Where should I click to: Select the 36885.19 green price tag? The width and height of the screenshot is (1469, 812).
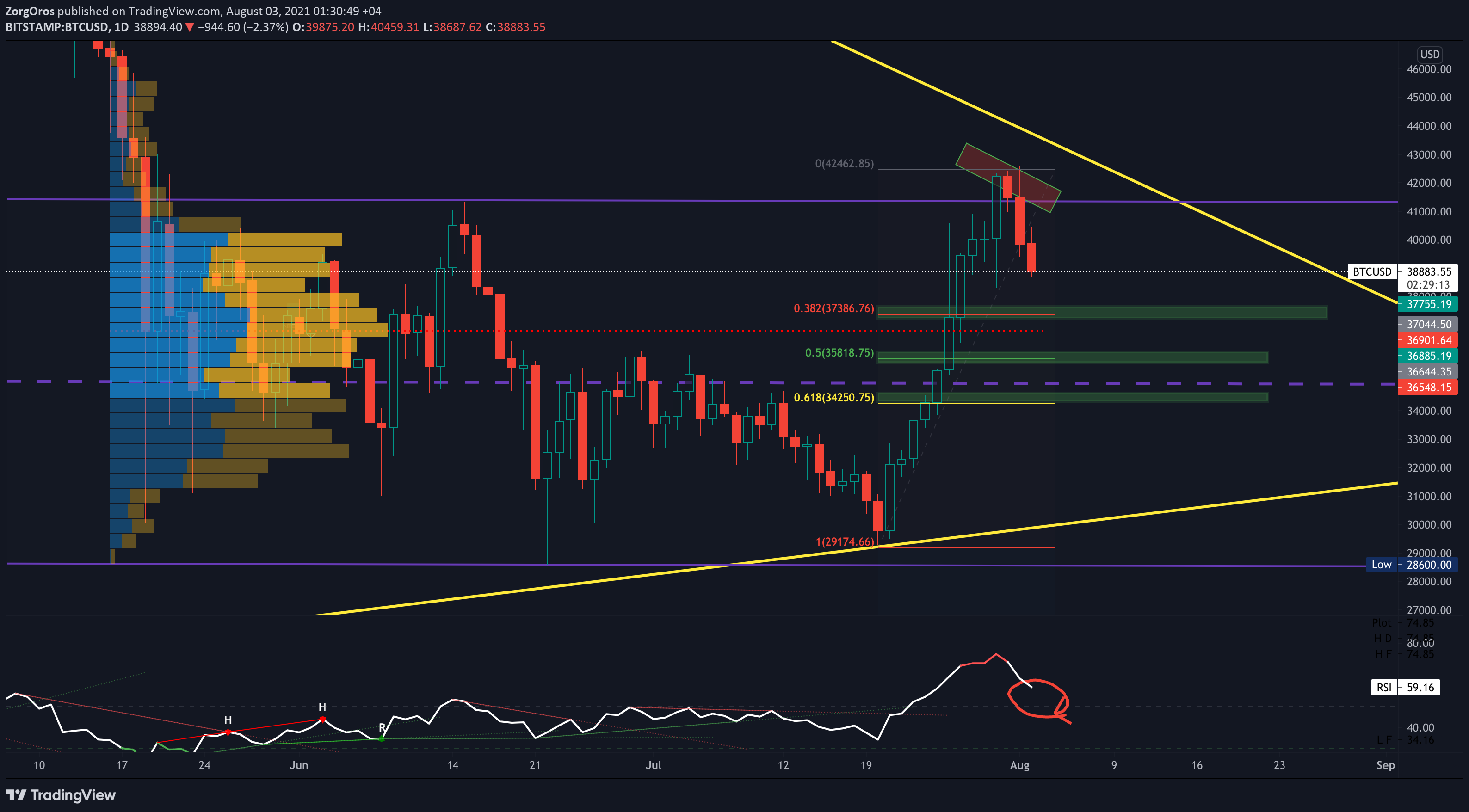click(1428, 356)
